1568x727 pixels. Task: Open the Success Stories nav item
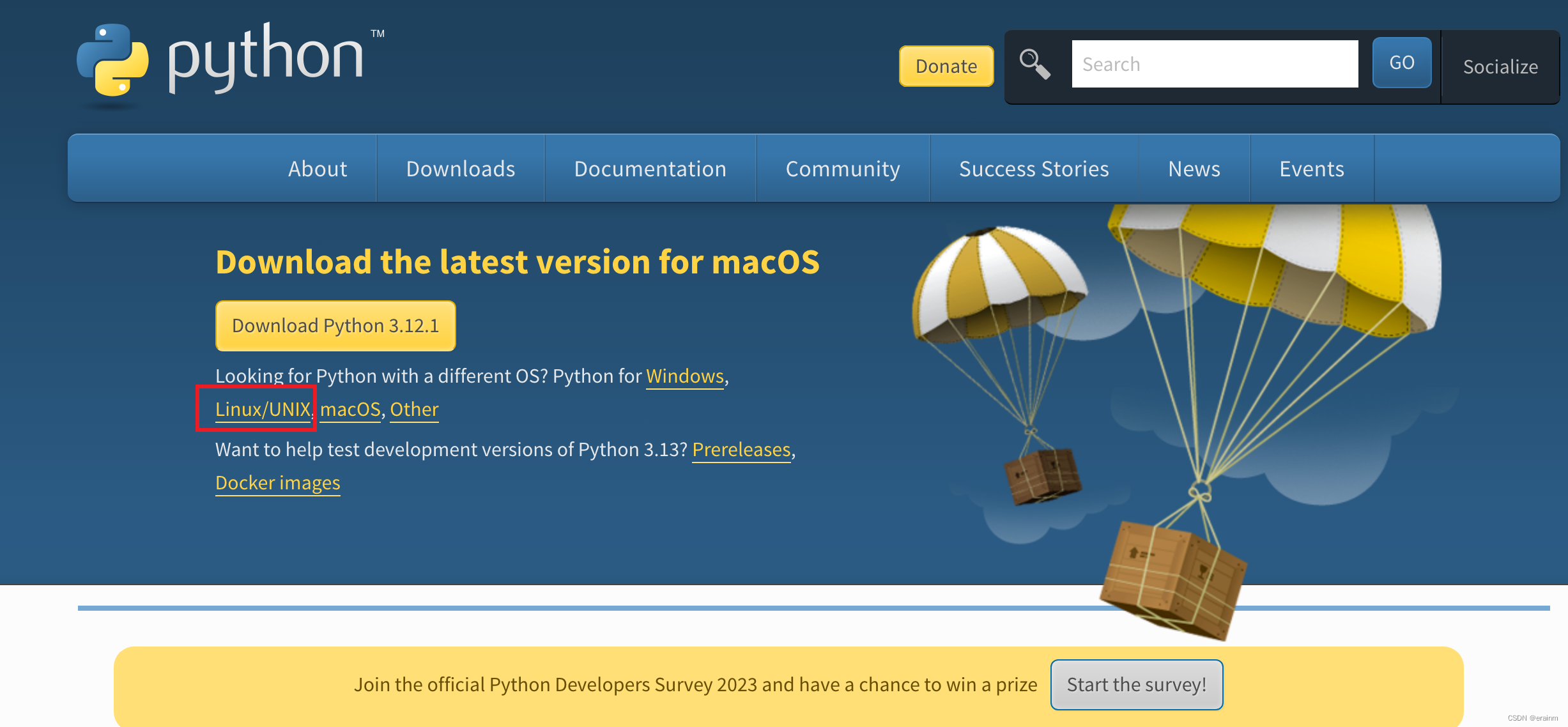1034,169
